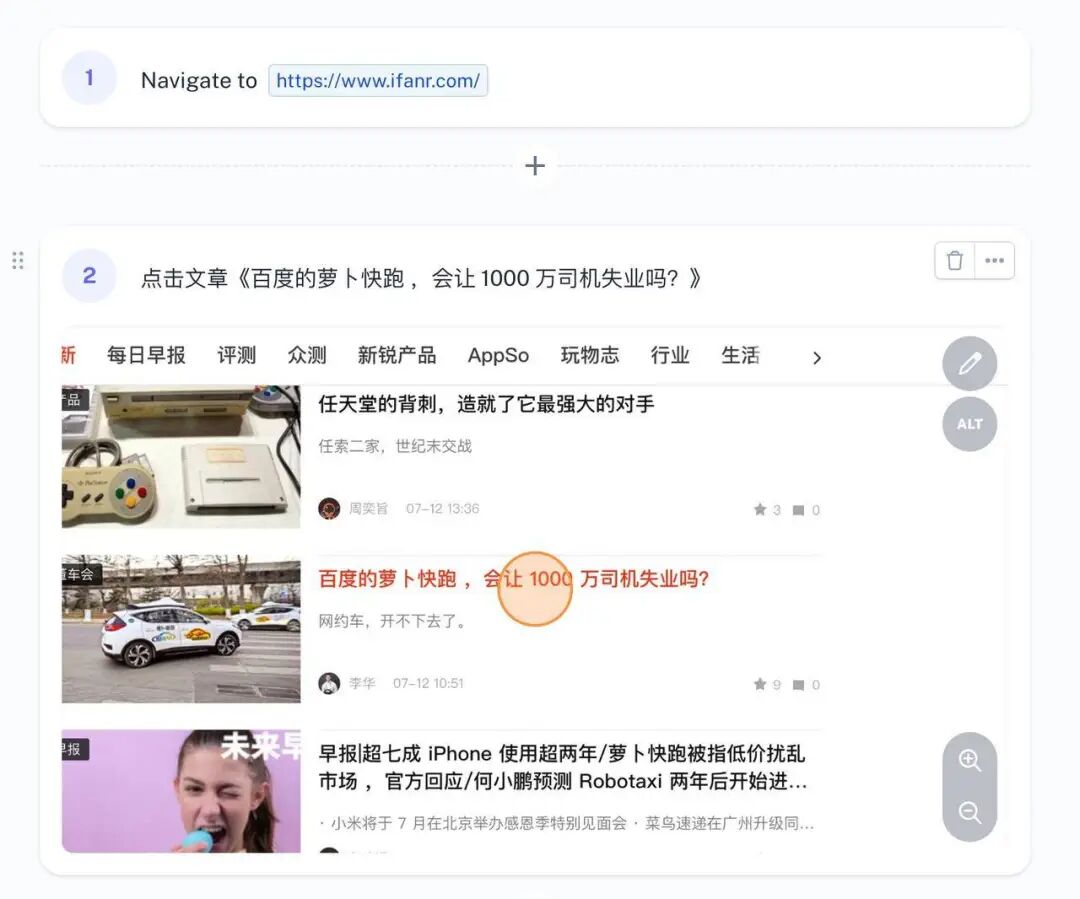The width and height of the screenshot is (1080, 899).
Task: Open the three-dots more options menu
Action: [x=994, y=261]
